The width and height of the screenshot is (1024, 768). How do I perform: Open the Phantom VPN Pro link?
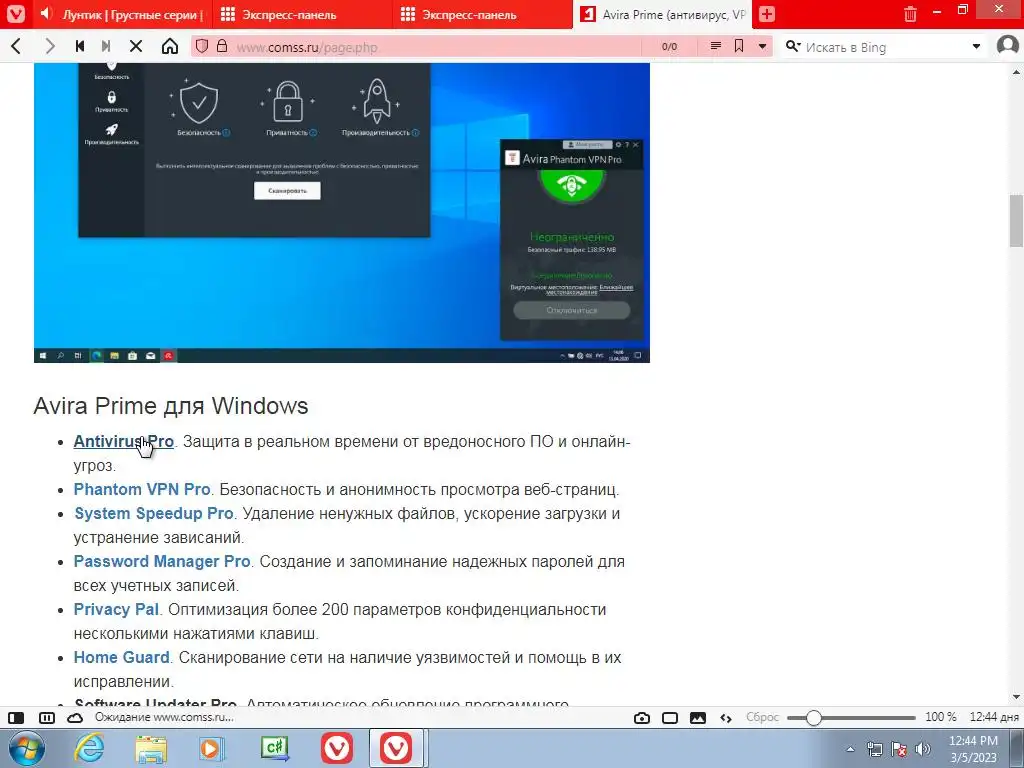[142, 489]
